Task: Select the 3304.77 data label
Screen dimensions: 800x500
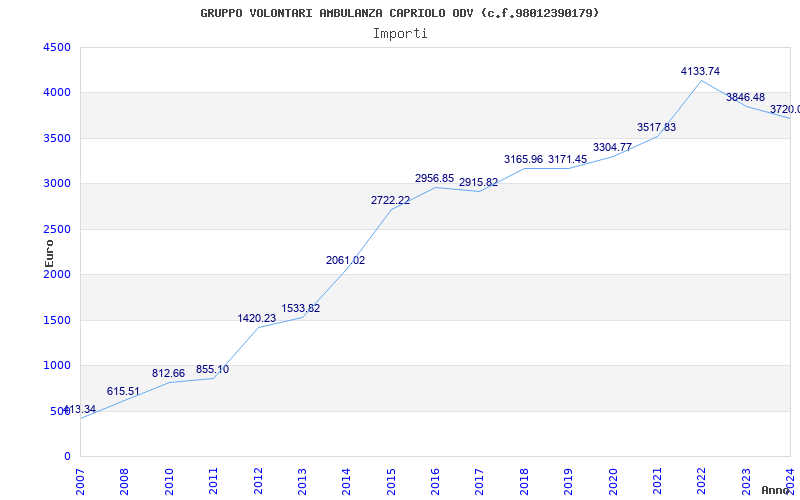Action: [612, 147]
